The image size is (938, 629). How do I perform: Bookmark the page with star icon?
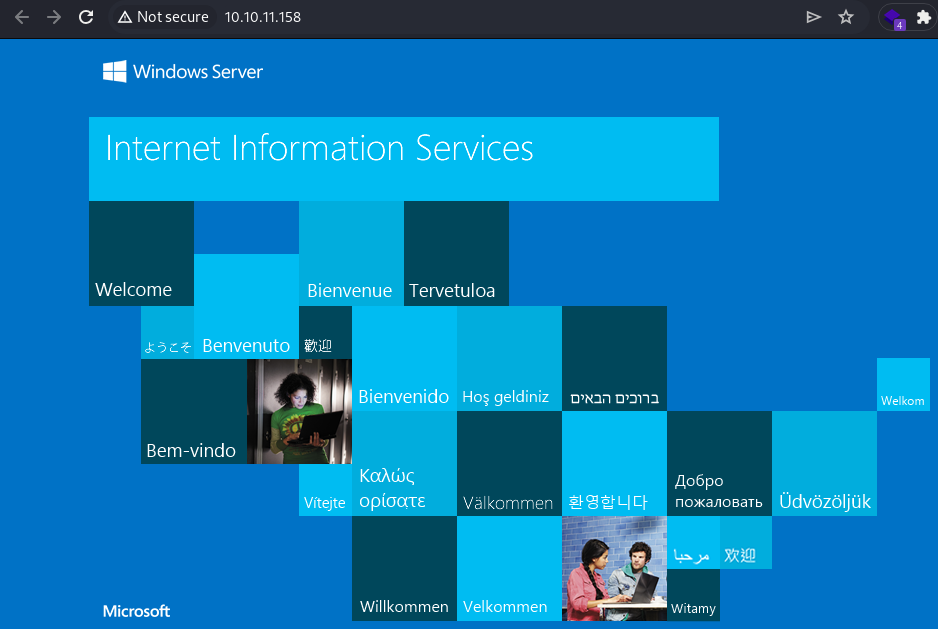pos(846,17)
